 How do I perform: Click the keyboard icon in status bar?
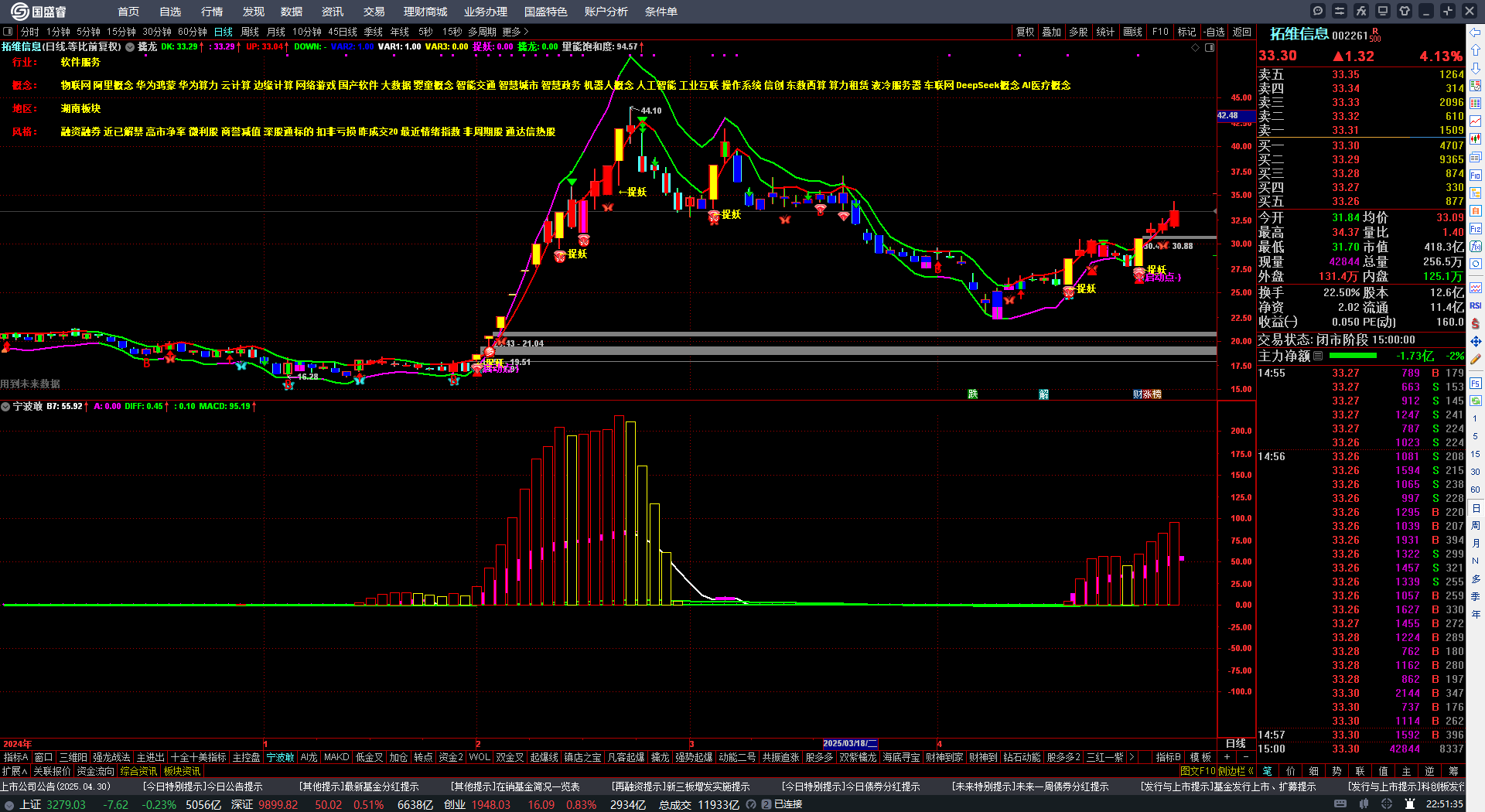tap(1340, 804)
